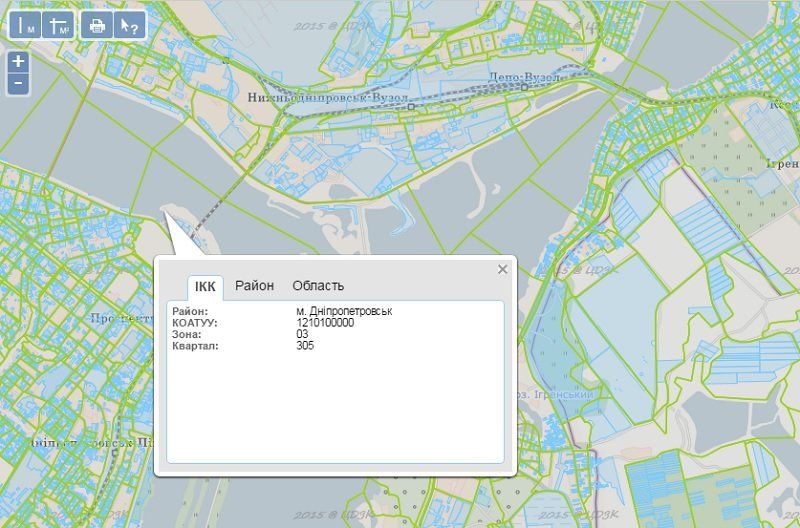The height and width of the screenshot is (528, 800).
Task: Activate the area measurement (M²) tool
Action: pos(59,26)
